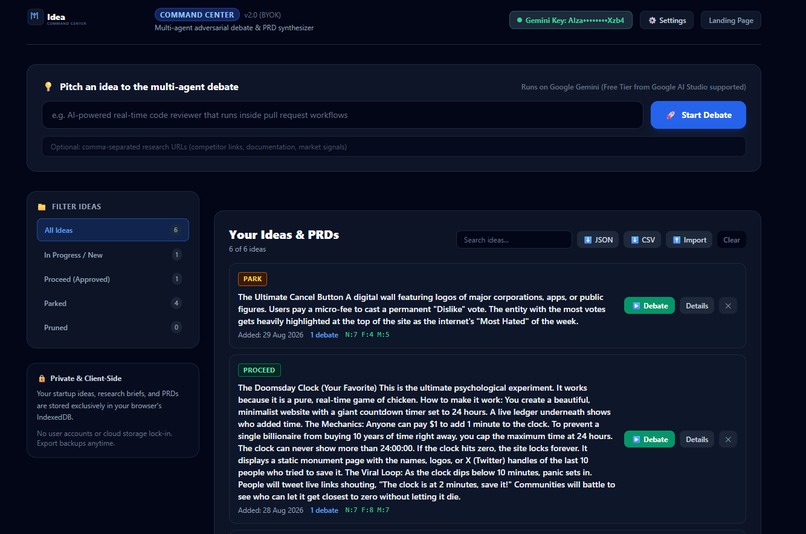Export ideas as JSON
806x534 pixels.
click(x=598, y=240)
